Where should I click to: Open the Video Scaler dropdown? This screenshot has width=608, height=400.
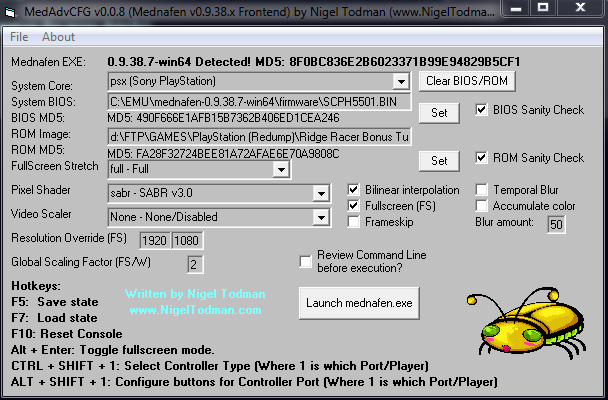click(321, 216)
